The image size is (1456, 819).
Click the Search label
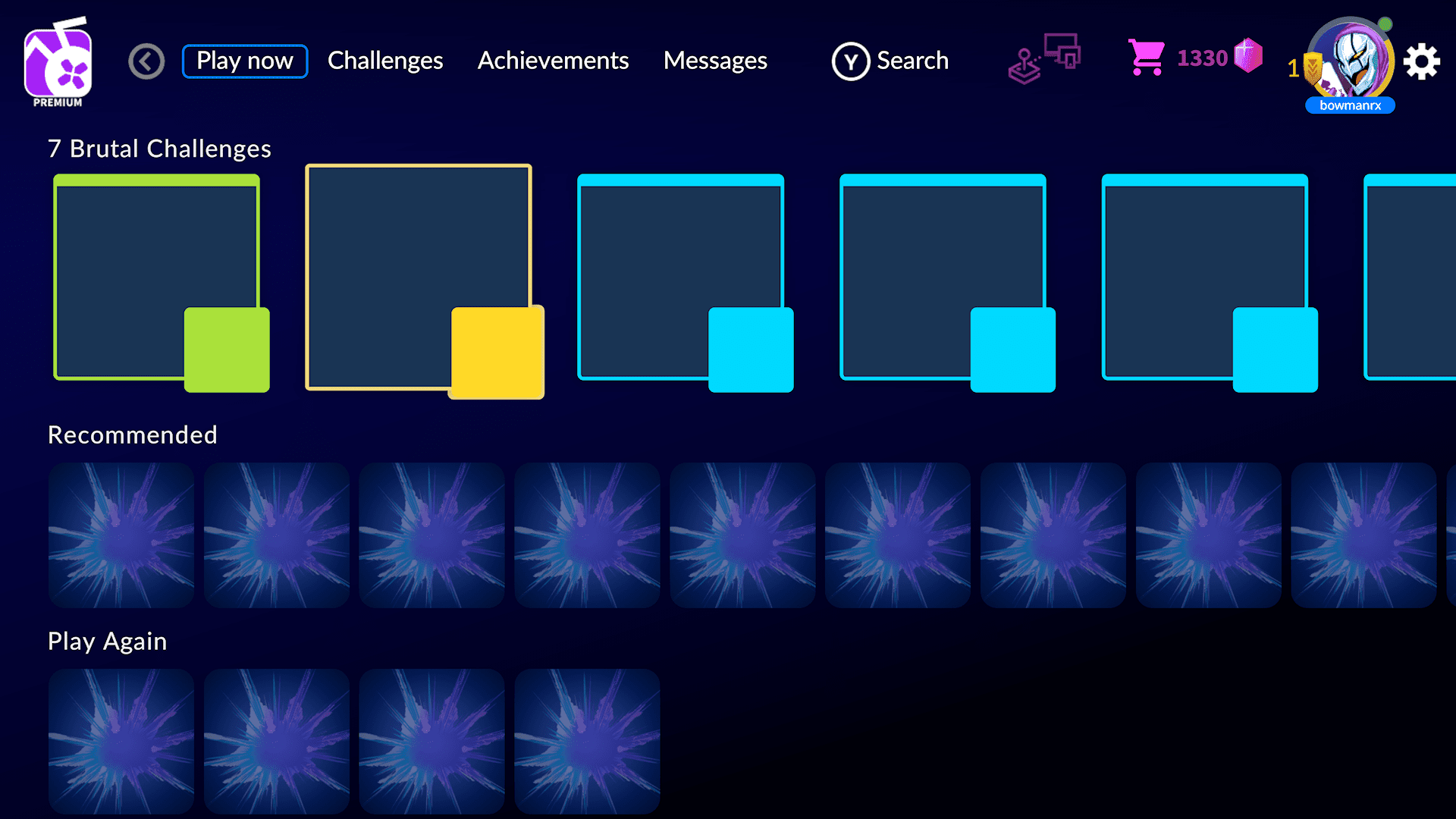(x=912, y=61)
